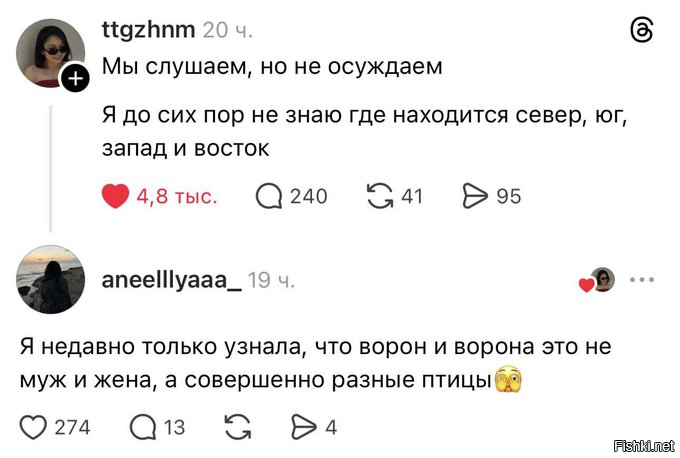This screenshot has height=458, width=680.
Task: Open the aneelllyaaa_ username link
Action: coord(171,281)
